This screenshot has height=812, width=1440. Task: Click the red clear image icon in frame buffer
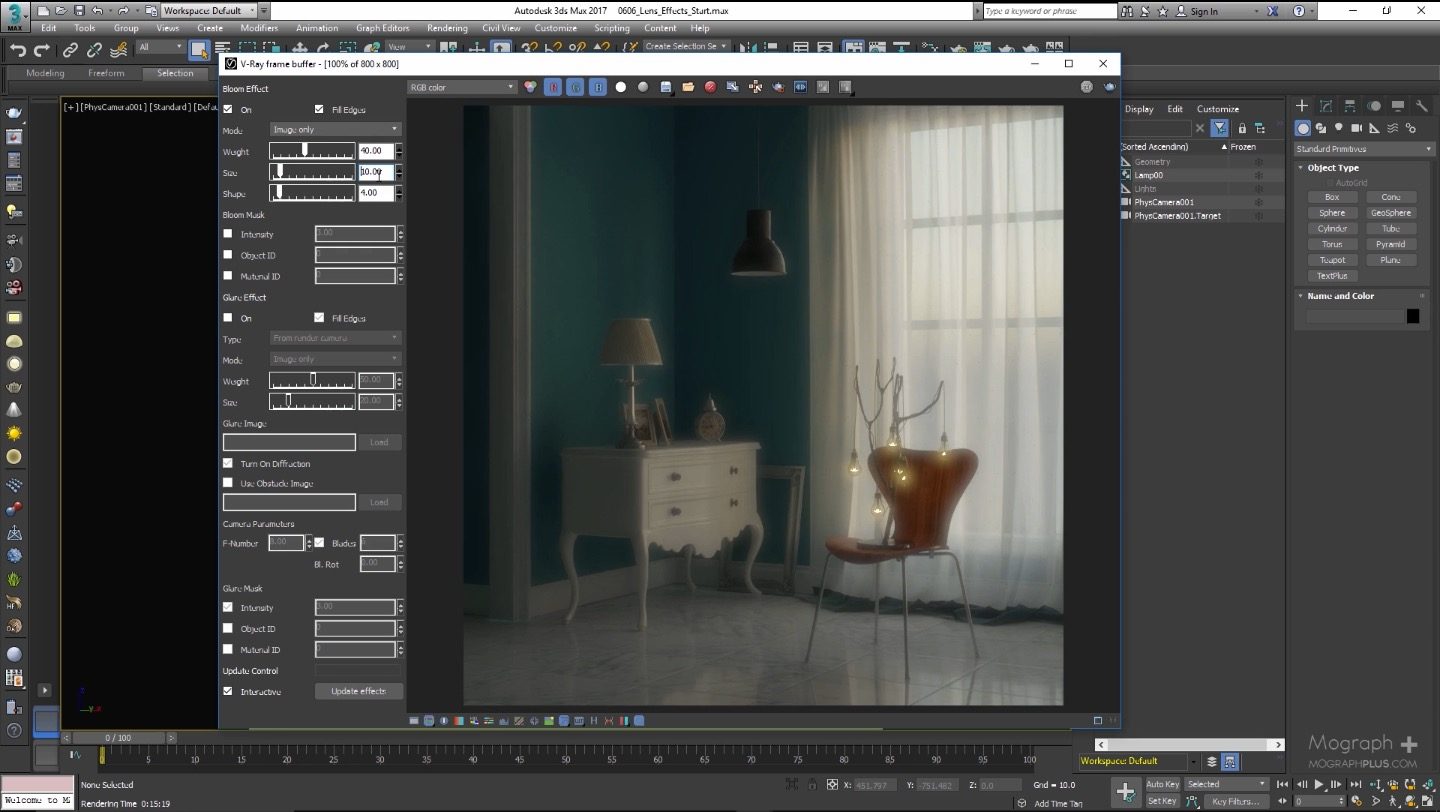(x=710, y=87)
